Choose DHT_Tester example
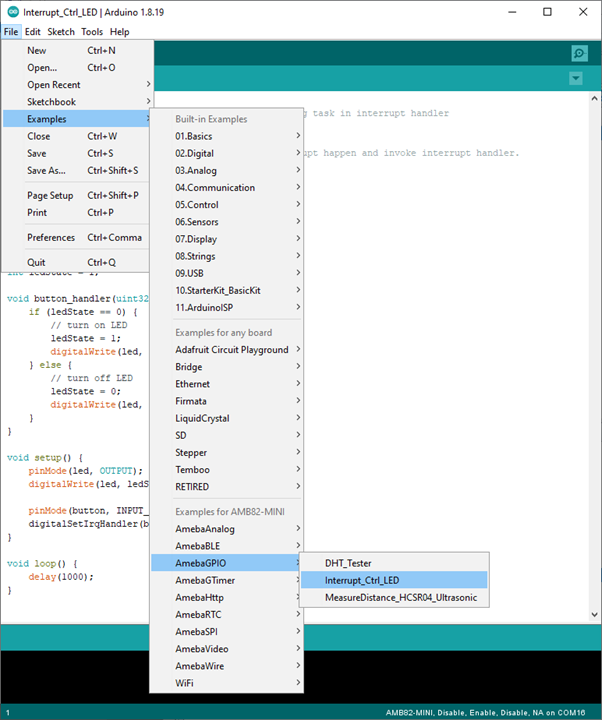602x720 pixels. click(348, 563)
